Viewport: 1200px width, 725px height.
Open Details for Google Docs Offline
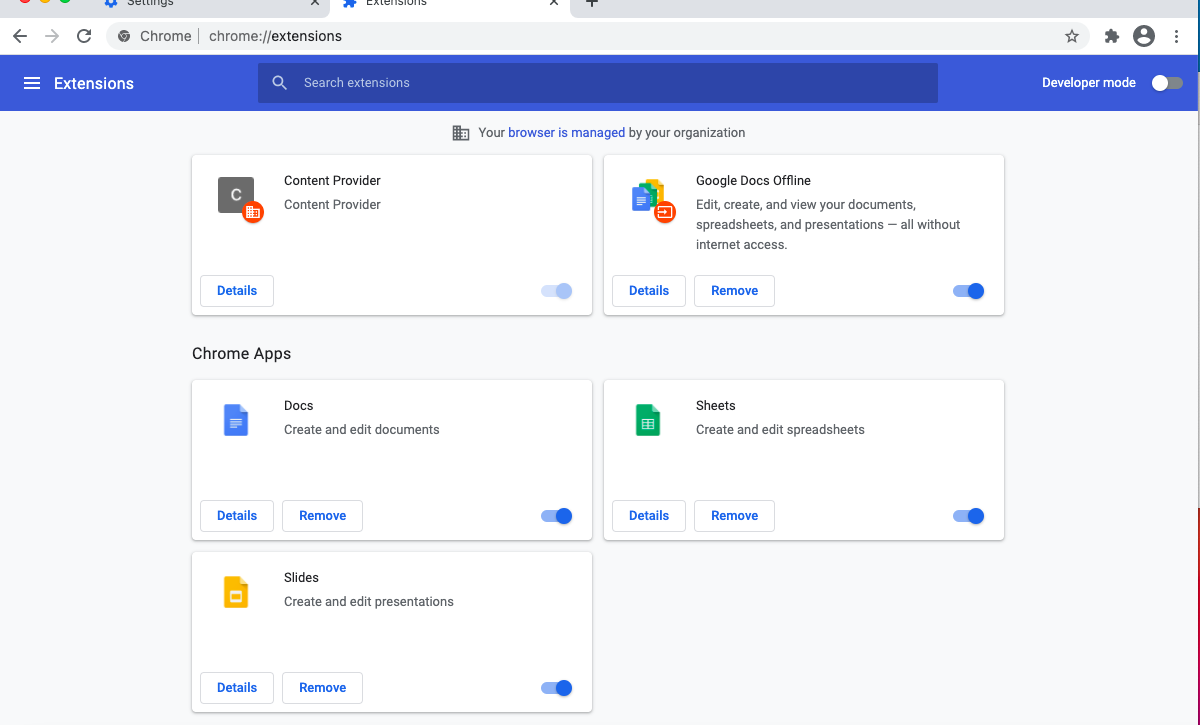tap(649, 291)
